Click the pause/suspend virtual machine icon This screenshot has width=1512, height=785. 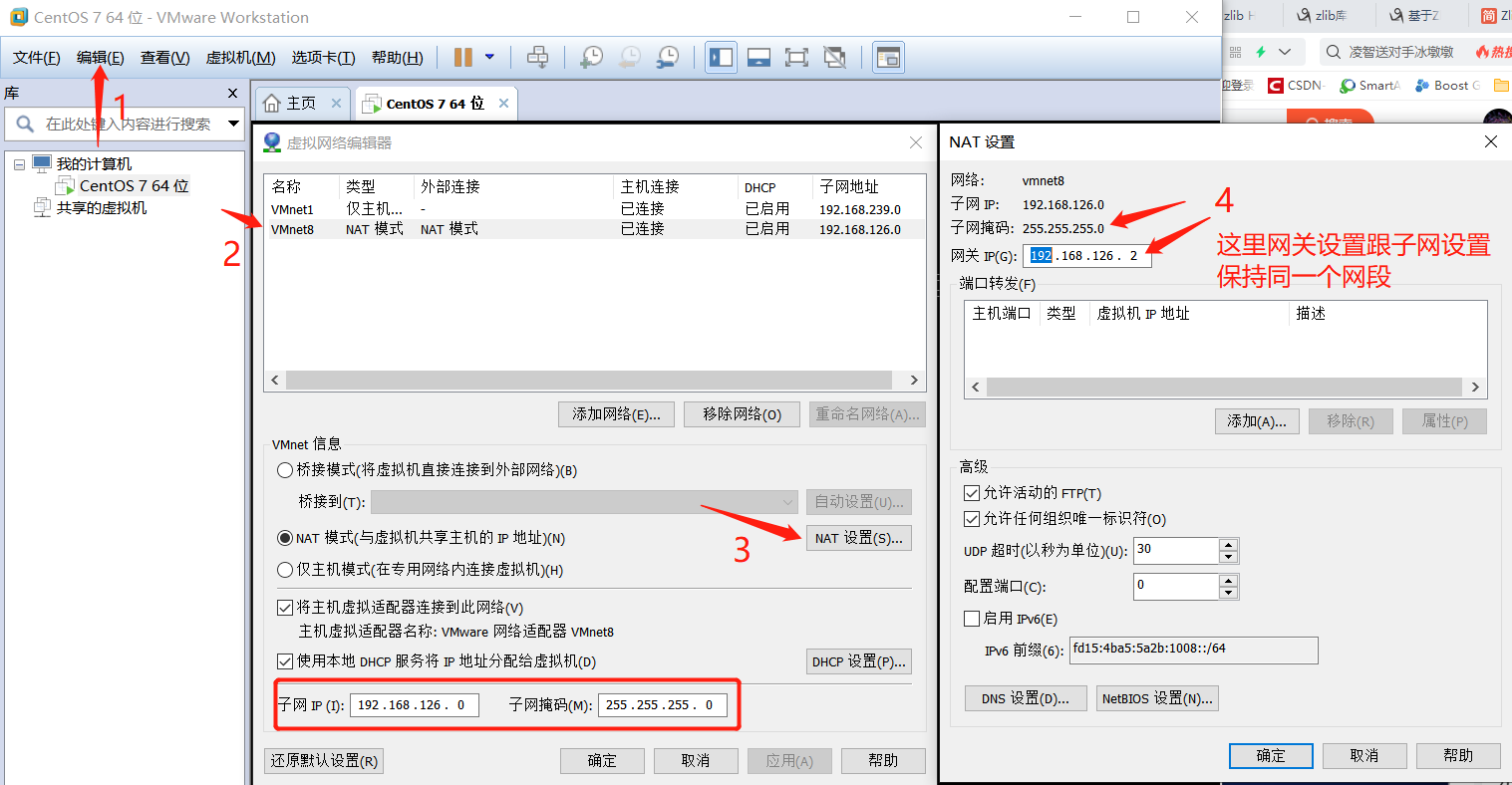click(x=463, y=58)
